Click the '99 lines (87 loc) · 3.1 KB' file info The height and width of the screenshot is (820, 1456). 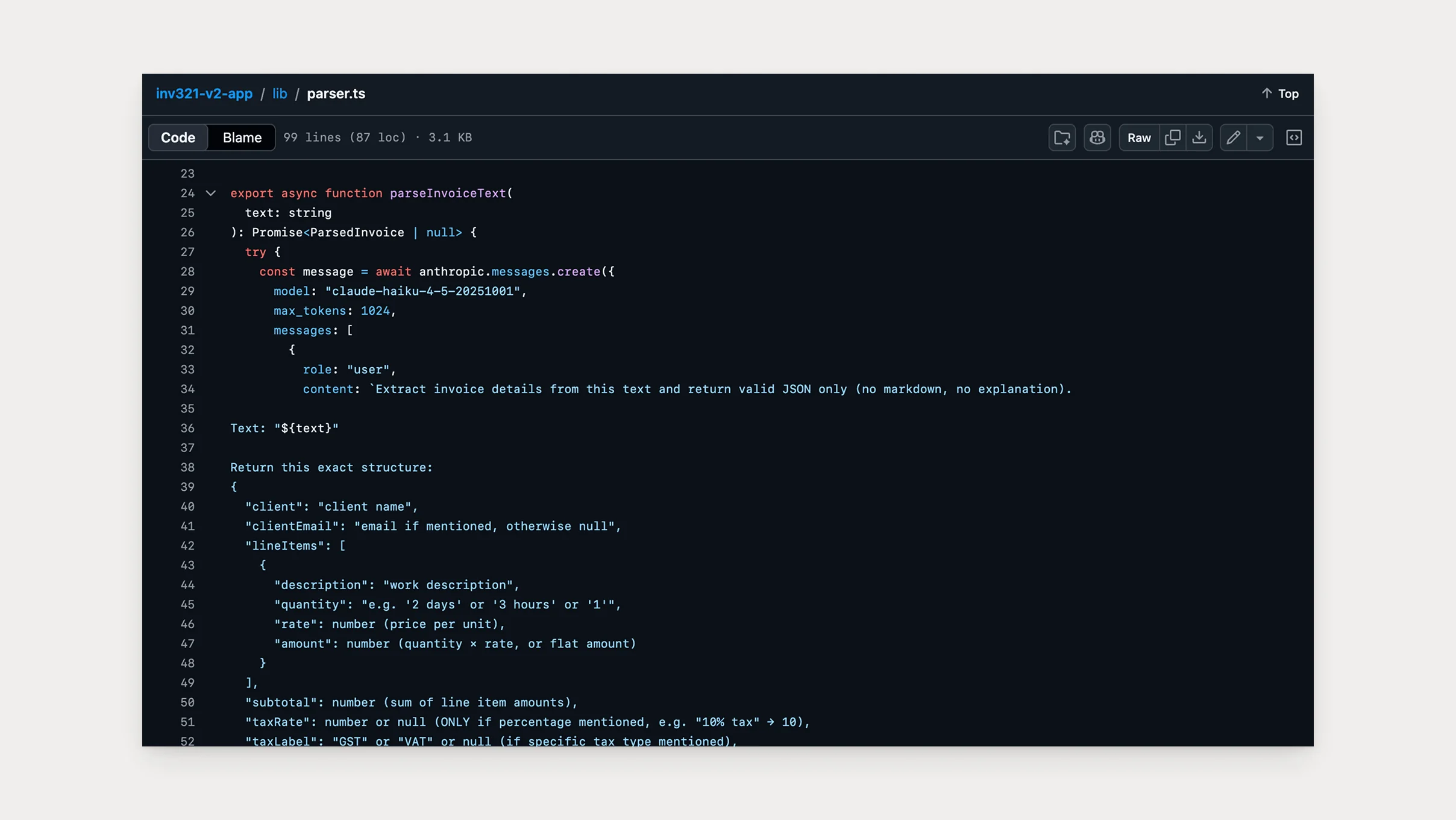click(378, 137)
